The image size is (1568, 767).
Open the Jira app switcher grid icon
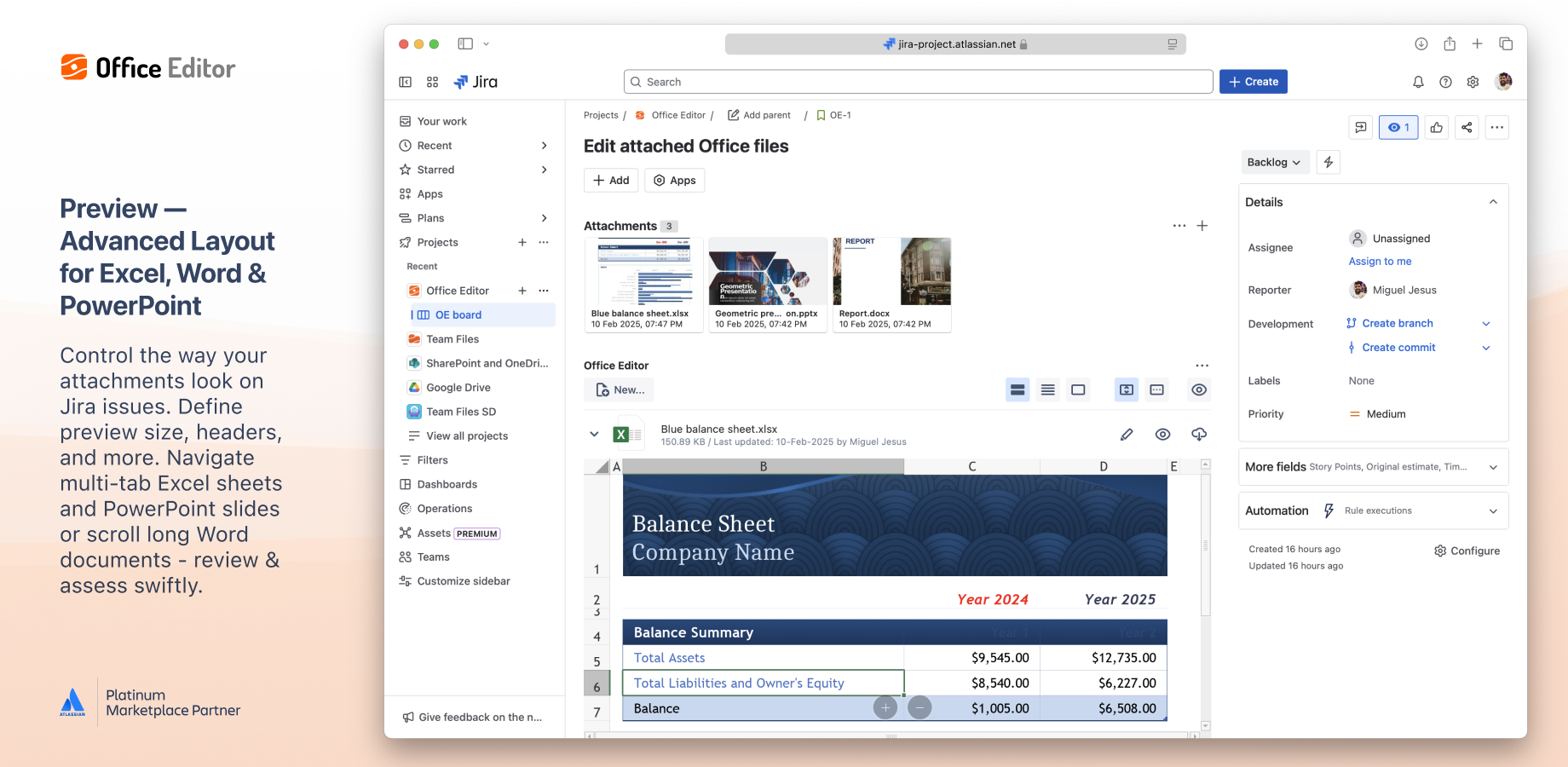click(432, 82)
